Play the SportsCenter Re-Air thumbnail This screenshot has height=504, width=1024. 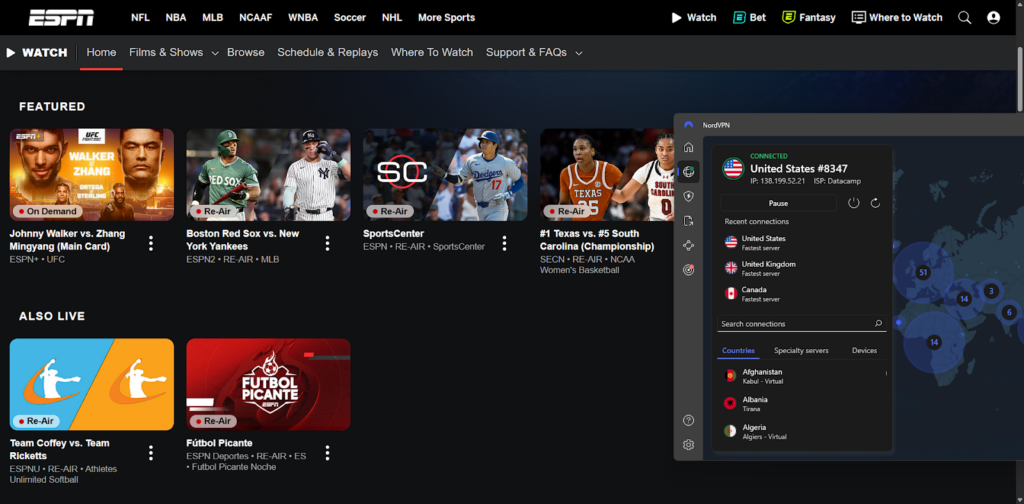(445, 174)
